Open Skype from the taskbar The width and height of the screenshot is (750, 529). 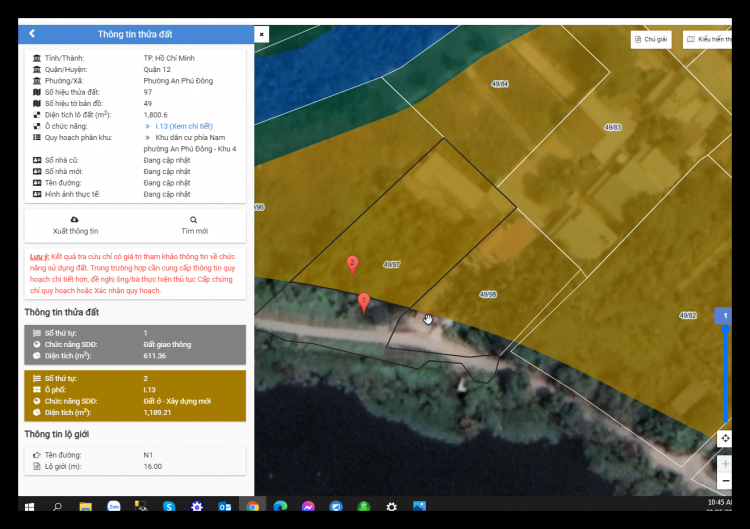[x=169, y=507]
